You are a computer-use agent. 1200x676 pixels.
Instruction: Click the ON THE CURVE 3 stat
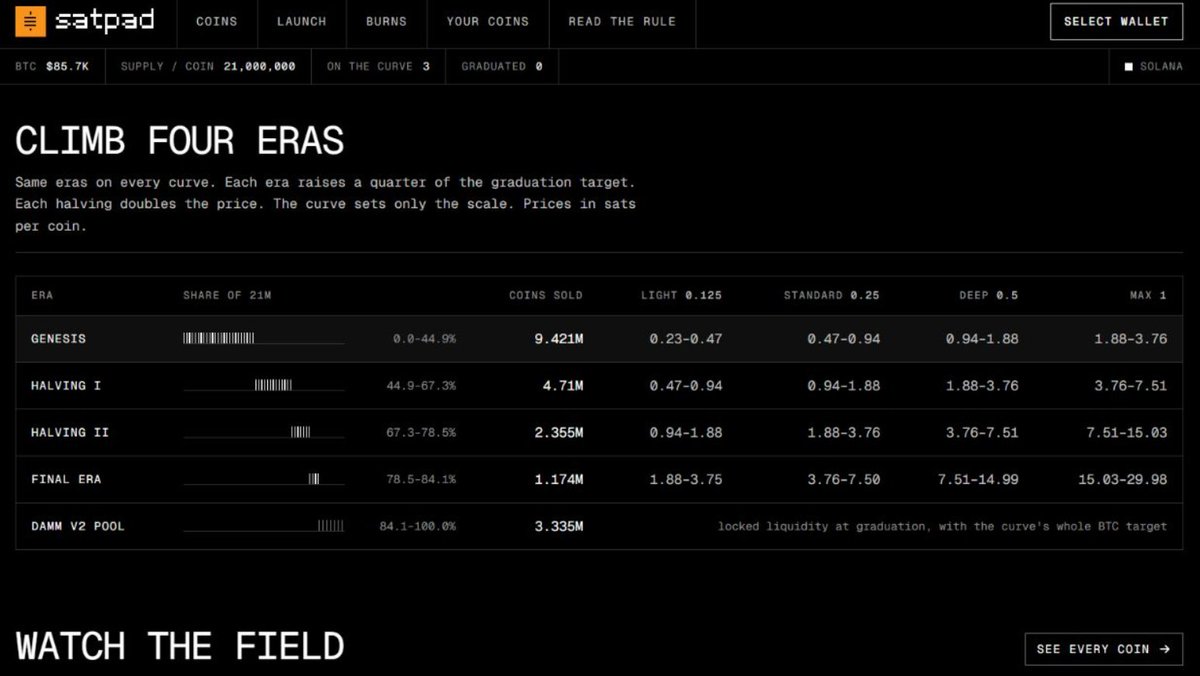coord(378,66)
